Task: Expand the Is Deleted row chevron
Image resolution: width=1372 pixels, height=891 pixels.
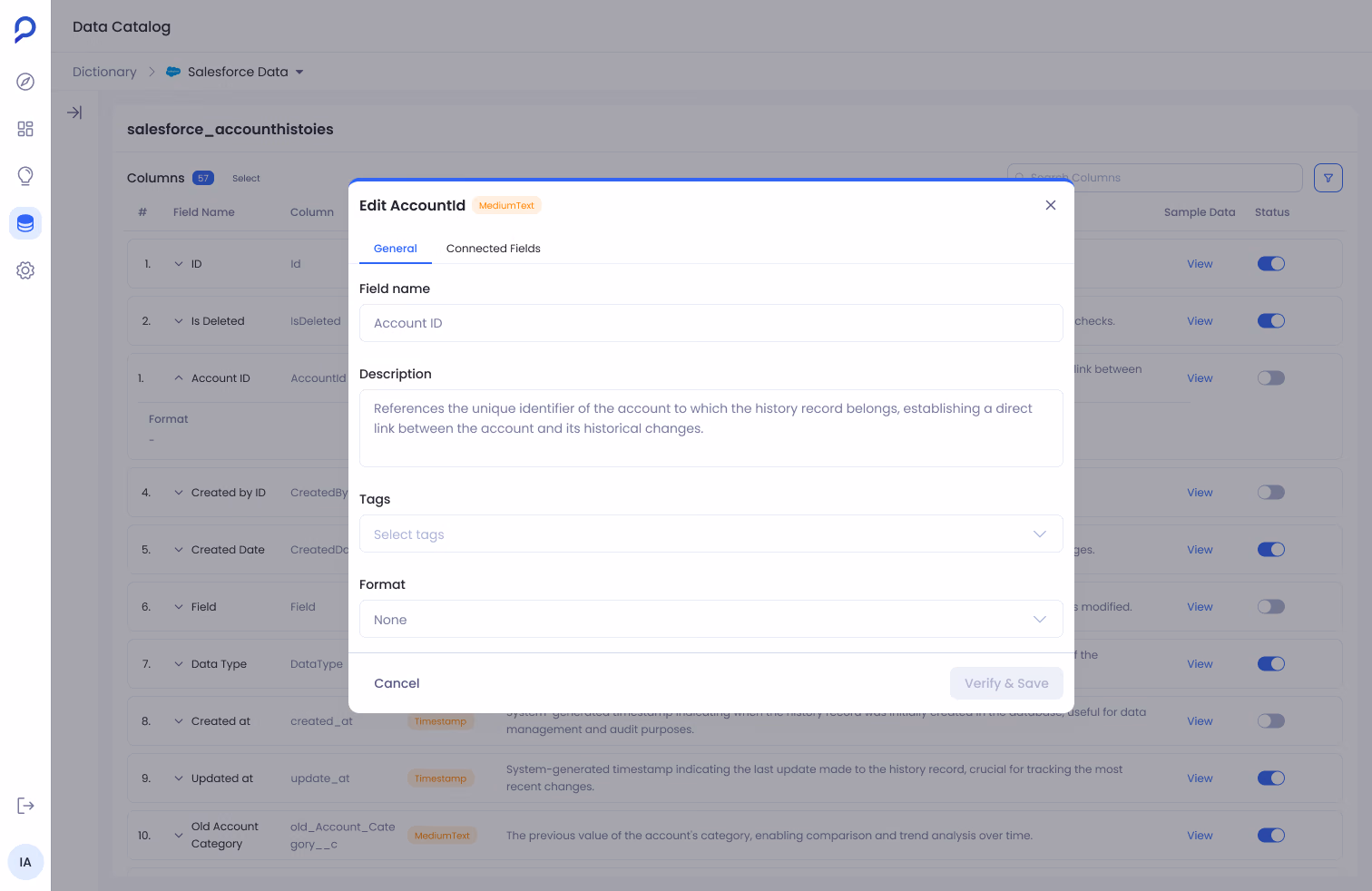Action: click(179, 321)
